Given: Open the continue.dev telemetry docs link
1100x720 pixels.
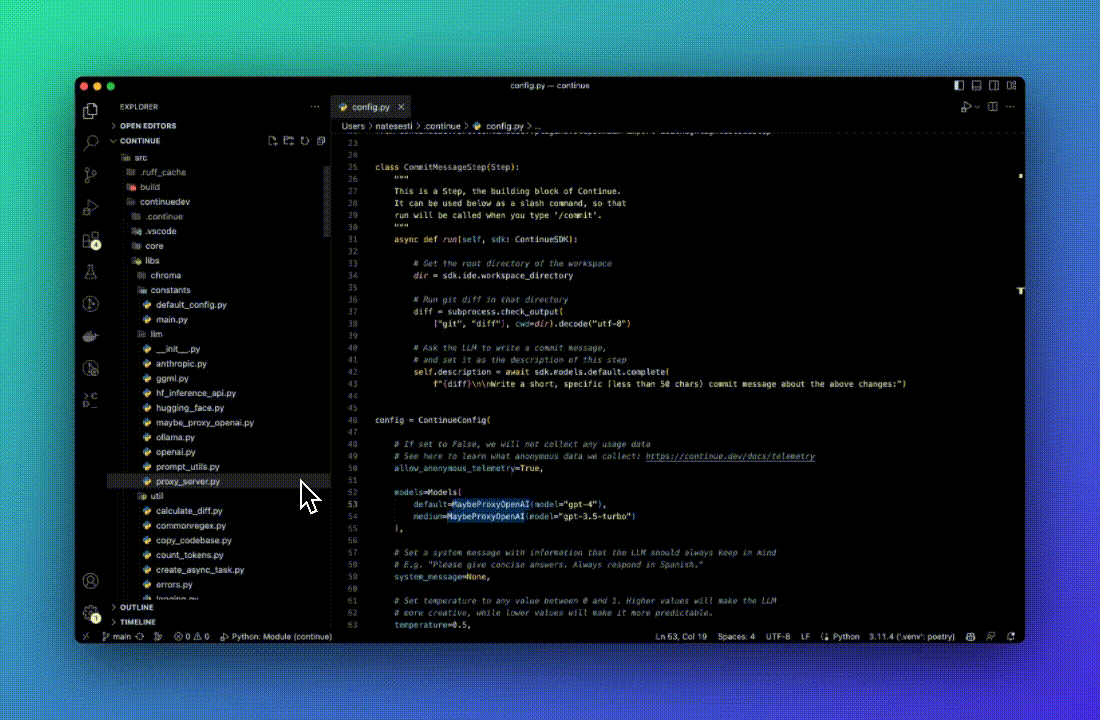Looking at the screenshot, I should [730, 456].
